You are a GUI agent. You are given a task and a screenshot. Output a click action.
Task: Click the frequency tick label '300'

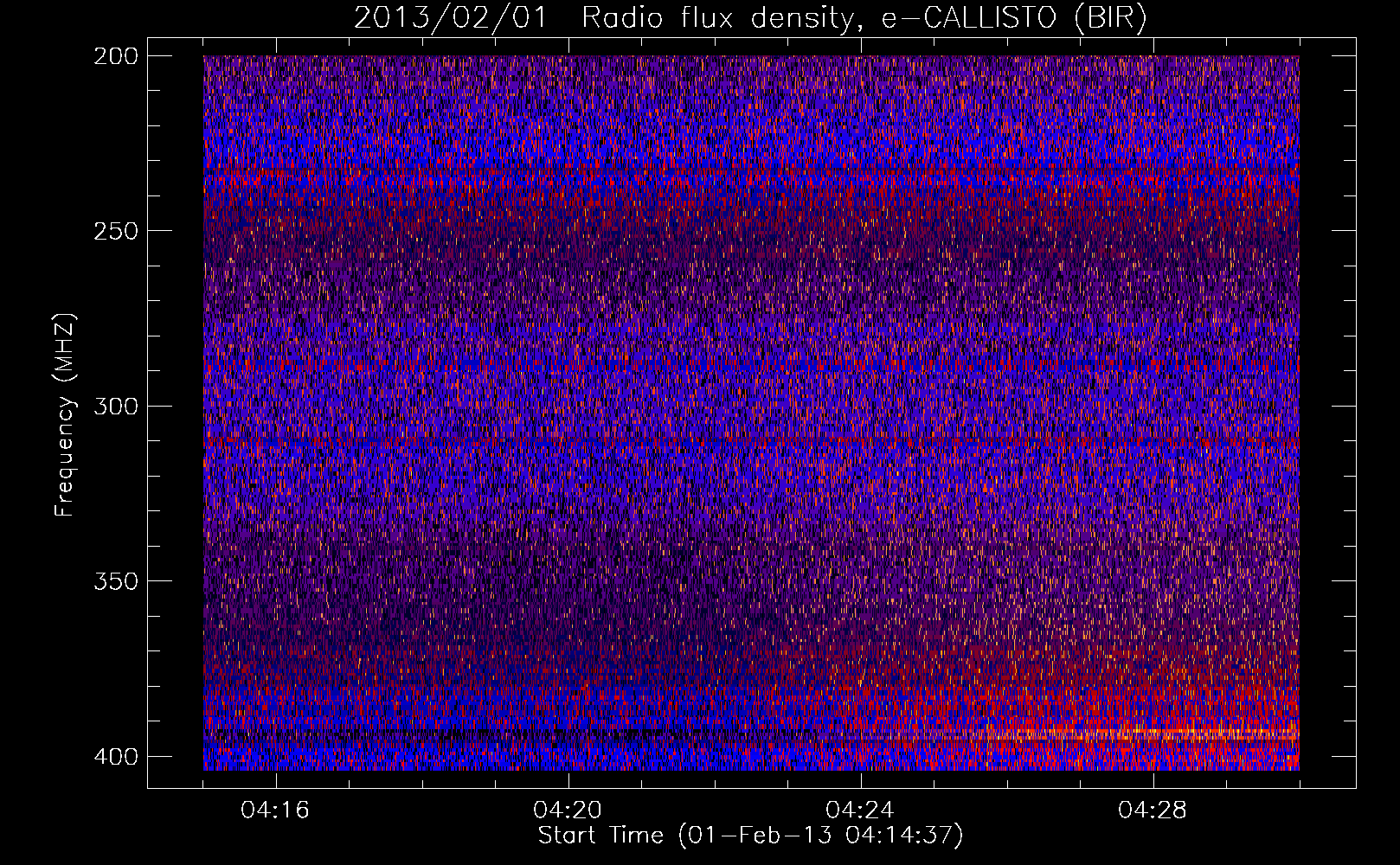click(115, 406)
